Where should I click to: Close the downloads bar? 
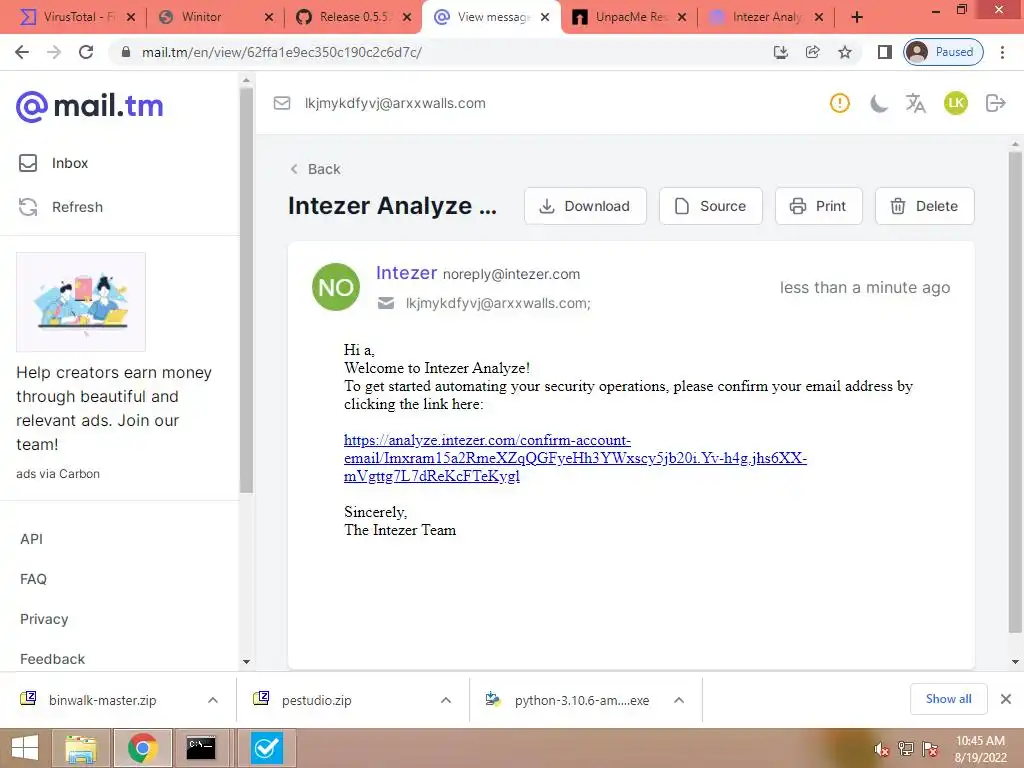1006,699
